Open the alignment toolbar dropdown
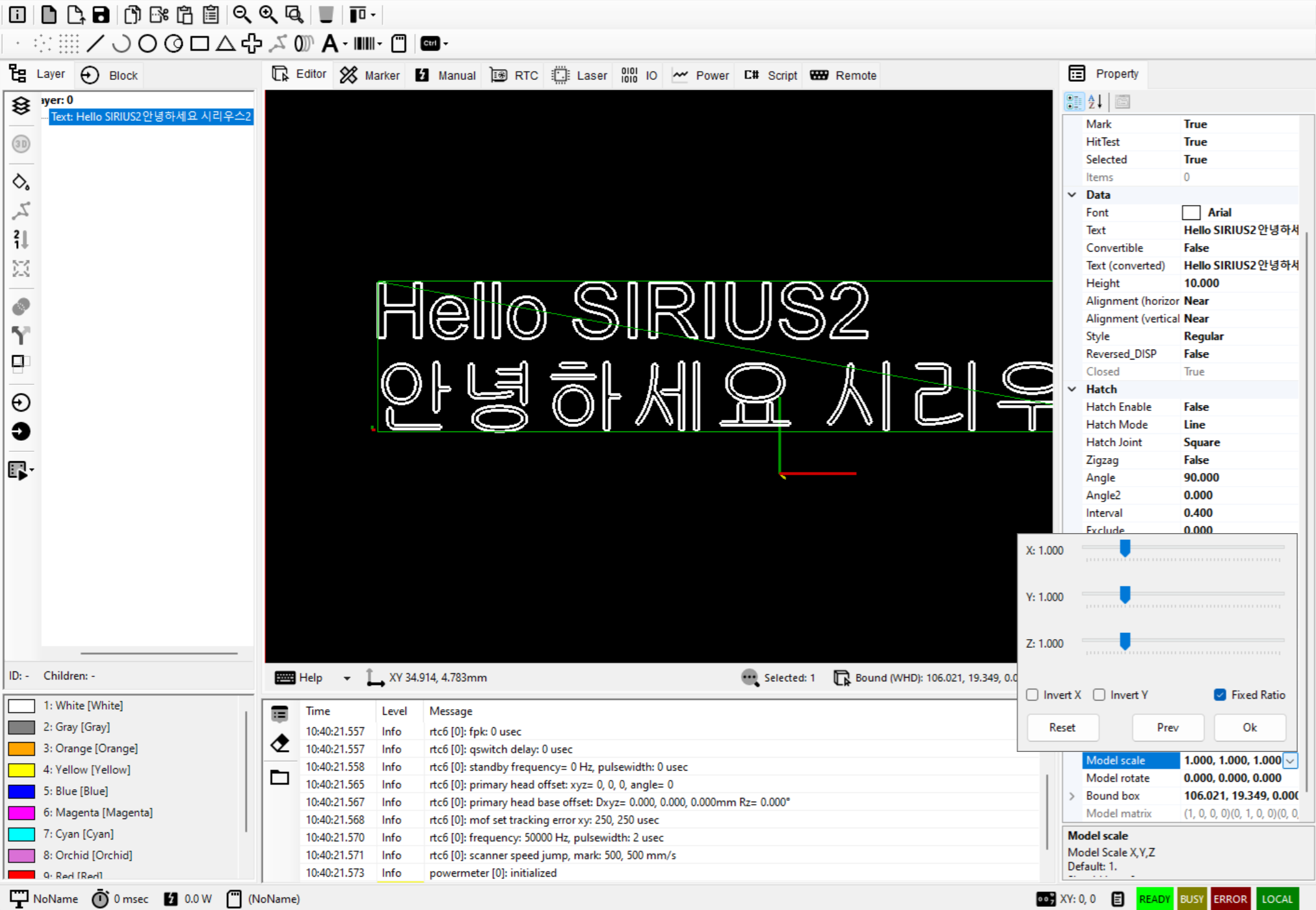 [x=373, y=14]
